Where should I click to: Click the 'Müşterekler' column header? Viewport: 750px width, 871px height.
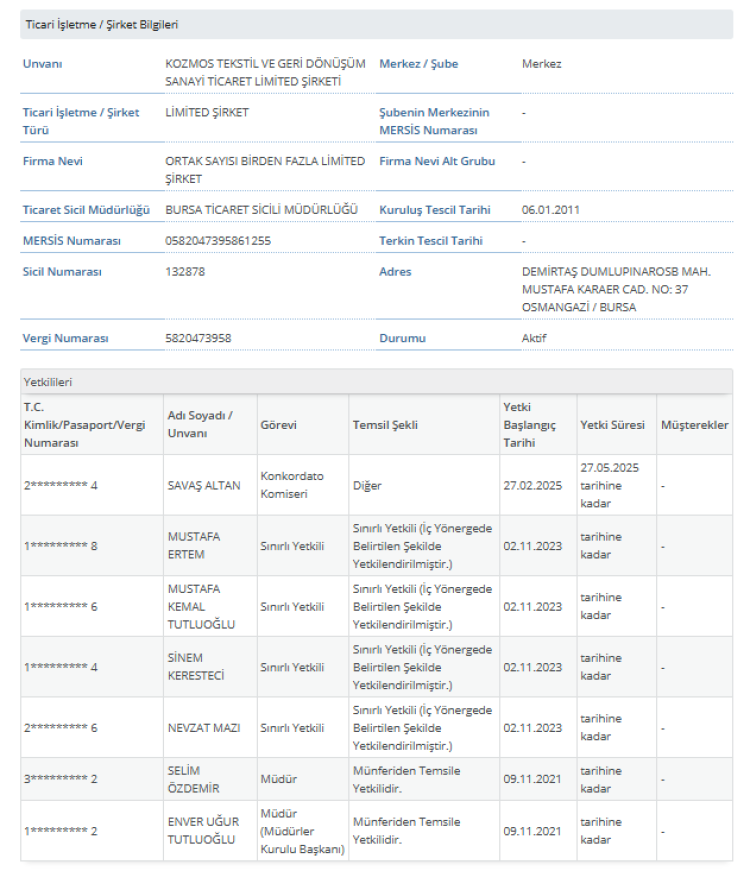[x=694, y=425]
